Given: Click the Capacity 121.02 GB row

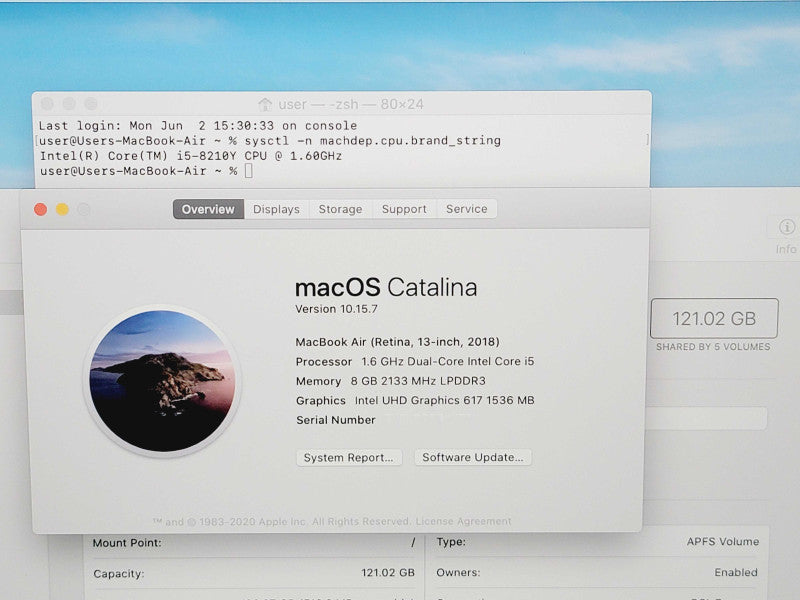Looking at the screenshot, I should (254, 573).
